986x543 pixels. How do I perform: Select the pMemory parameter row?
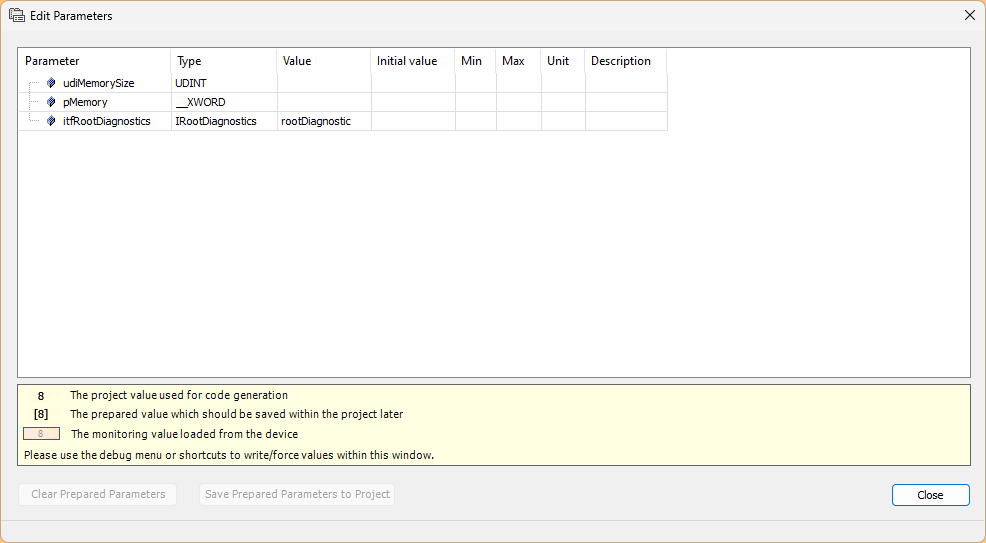pyautogui.click(x=343, y=102)
